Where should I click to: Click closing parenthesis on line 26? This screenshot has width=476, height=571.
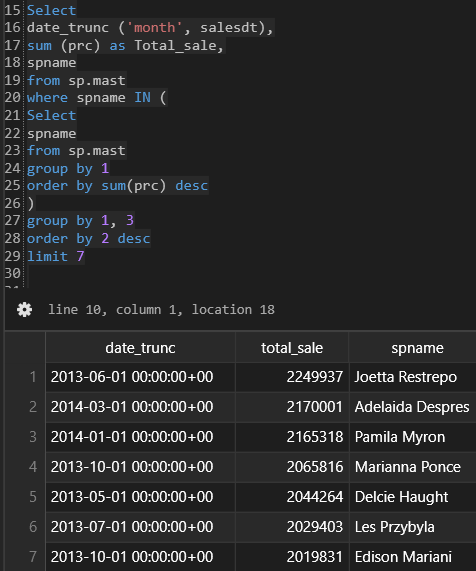click(x=31, y=204)
